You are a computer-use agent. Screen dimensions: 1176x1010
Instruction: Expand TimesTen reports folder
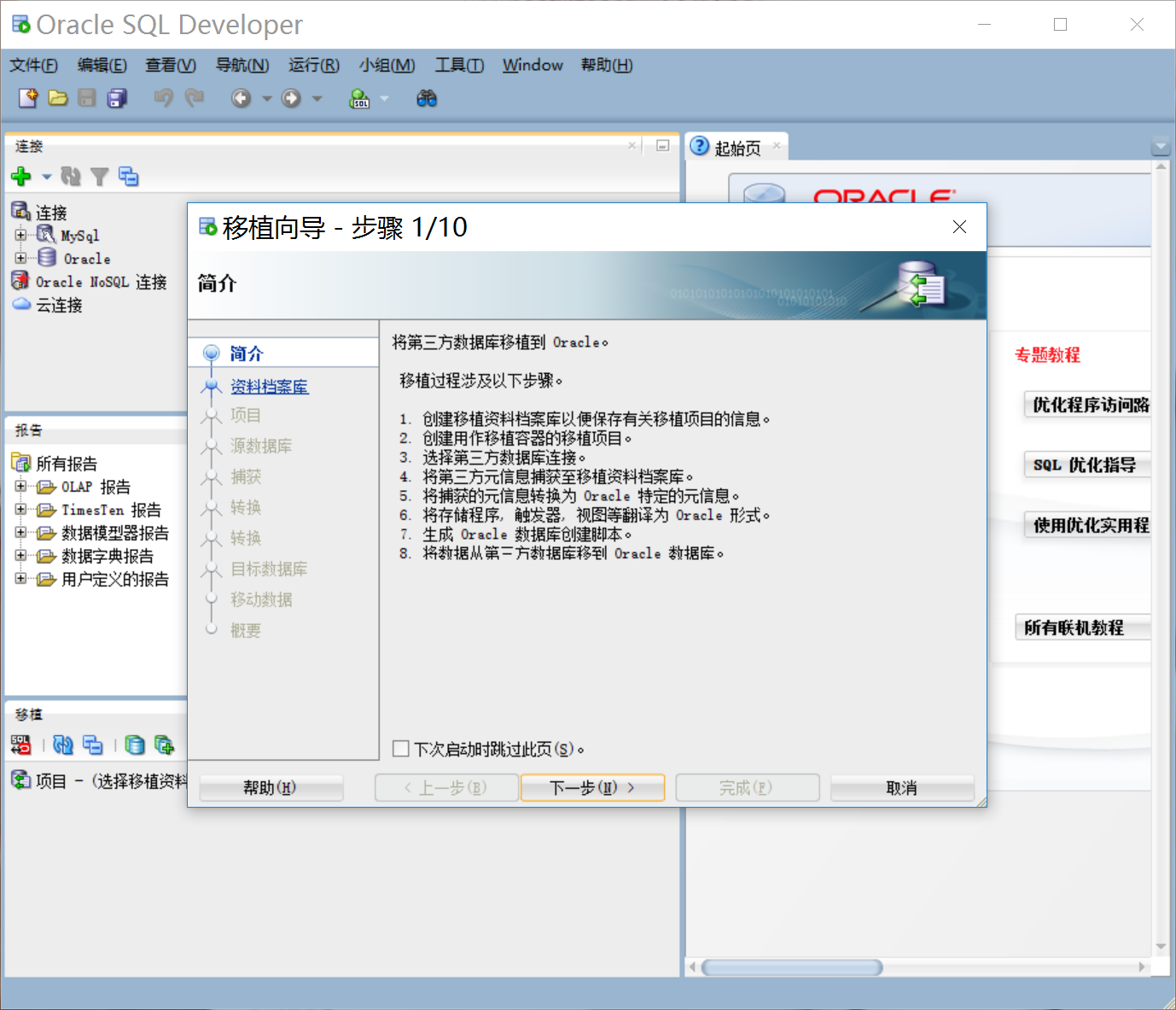20,509
